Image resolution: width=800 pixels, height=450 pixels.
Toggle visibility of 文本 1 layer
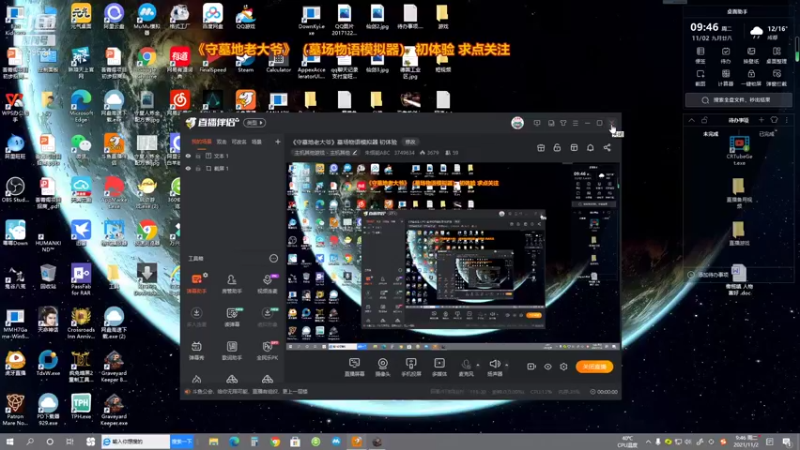[188, 156]
